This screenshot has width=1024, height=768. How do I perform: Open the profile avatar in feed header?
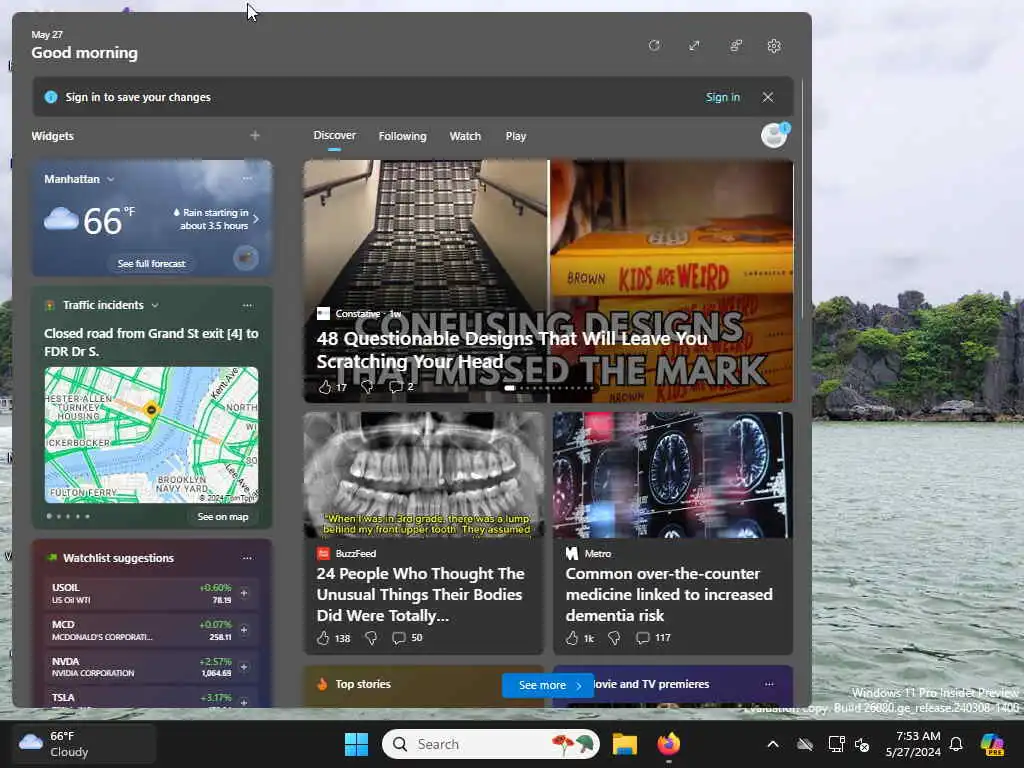click(x=775, y=135)
